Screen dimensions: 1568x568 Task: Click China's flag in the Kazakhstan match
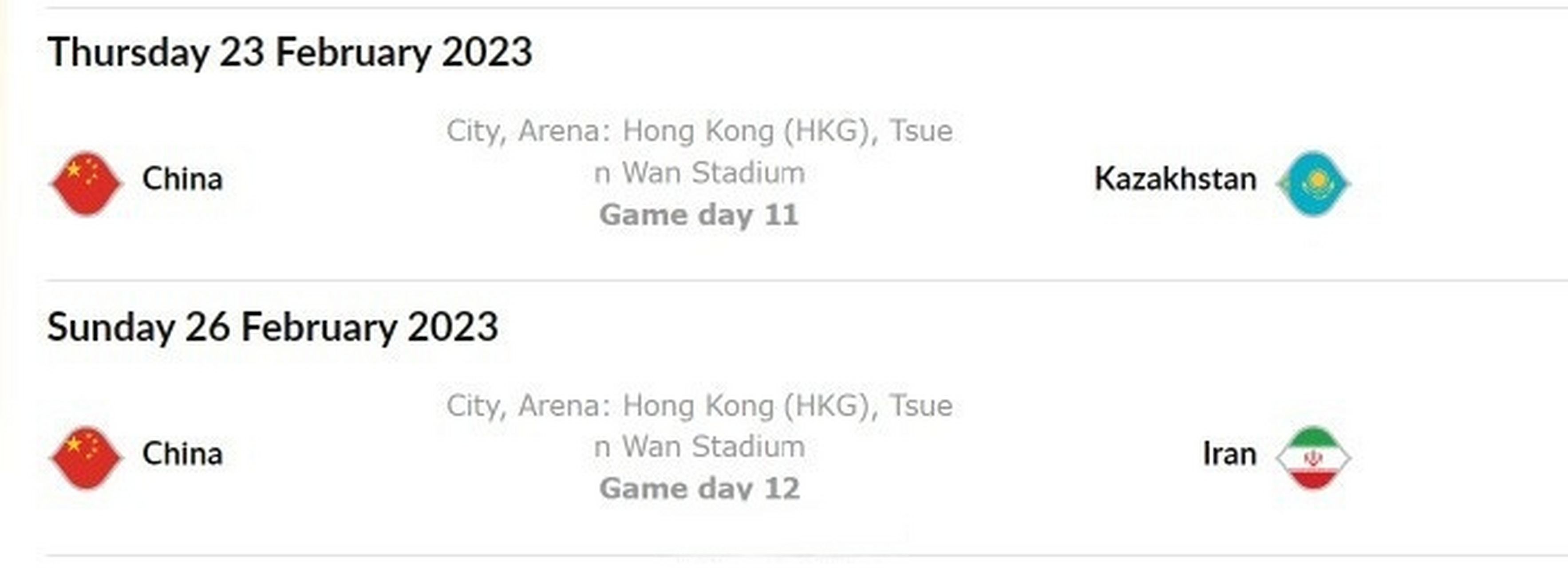(87, 183)
